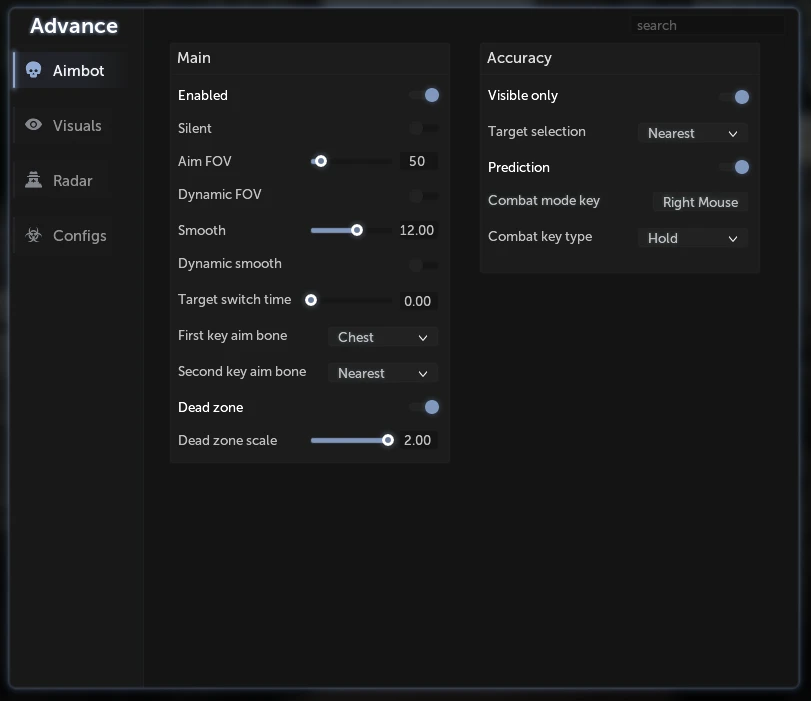
Task: Click the Dead zone scale value 2.00
Action: [418, 440]
